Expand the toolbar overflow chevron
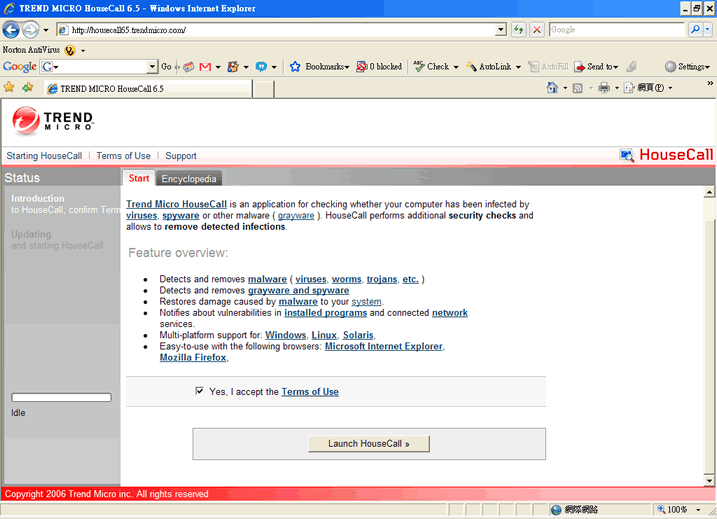This screenshot has height=519, width=717. tap(710, 83)
